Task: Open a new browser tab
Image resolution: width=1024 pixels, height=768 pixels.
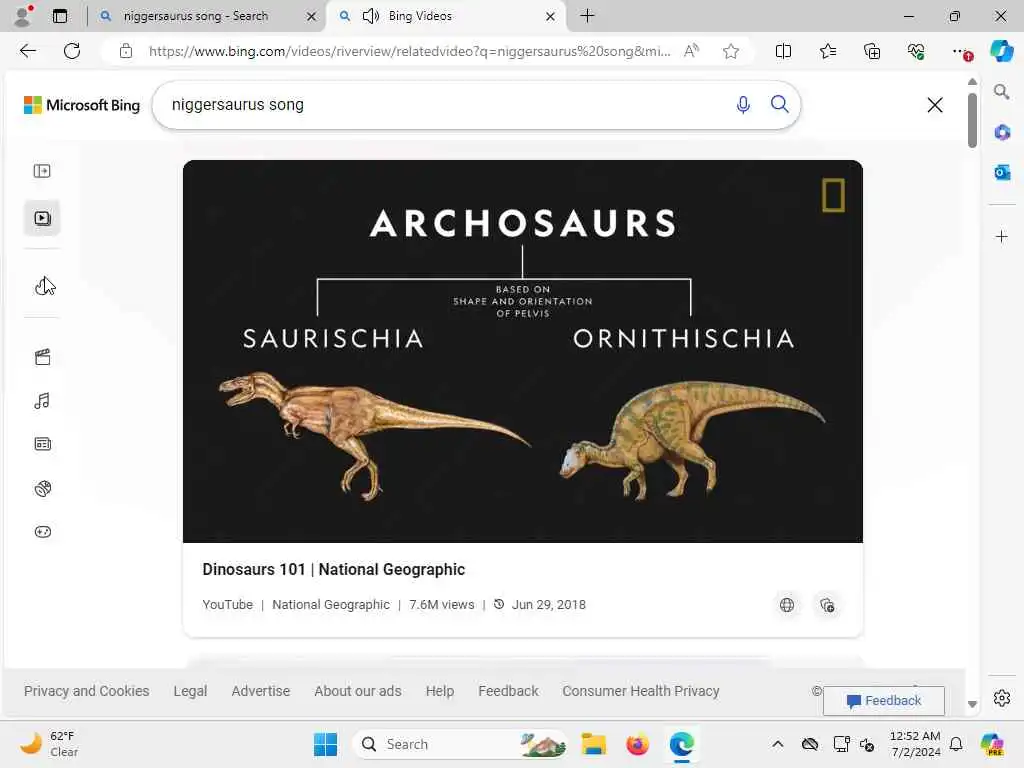Action: [587, 16]
